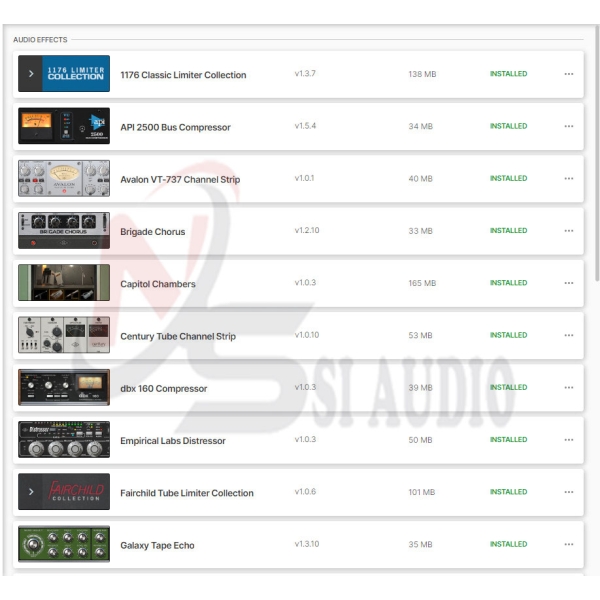Click the Brigade Chorus plugin thumbnail

point(64,230)
